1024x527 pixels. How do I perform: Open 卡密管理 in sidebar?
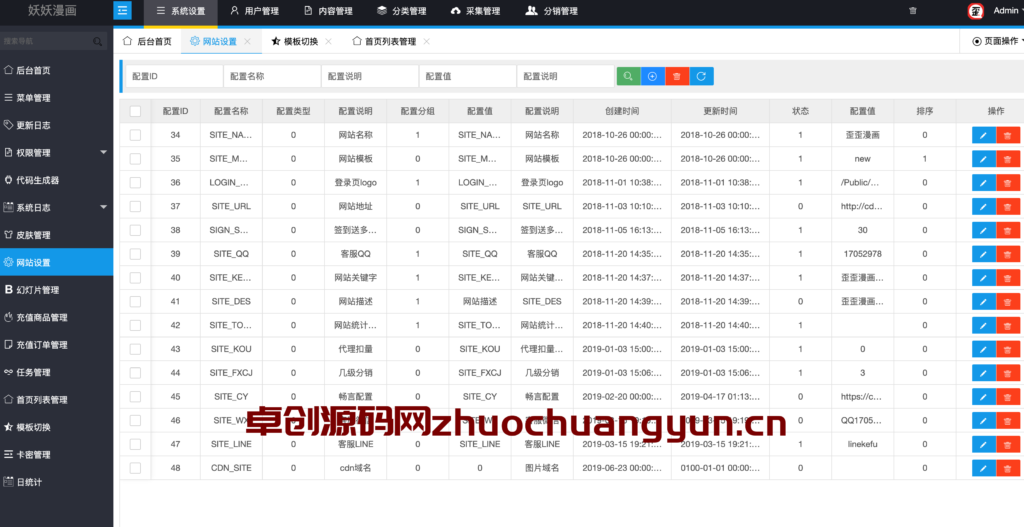[x=56, y=455]
